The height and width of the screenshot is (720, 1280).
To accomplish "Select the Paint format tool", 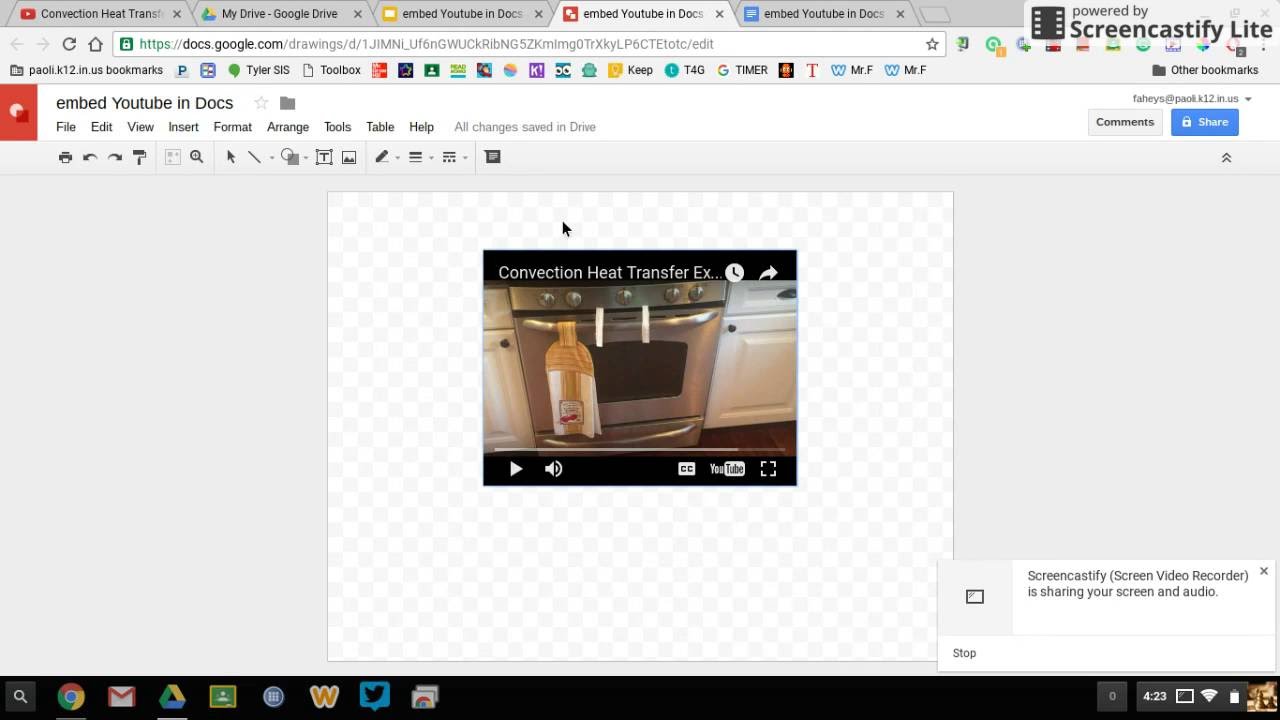I will (140, 157).
